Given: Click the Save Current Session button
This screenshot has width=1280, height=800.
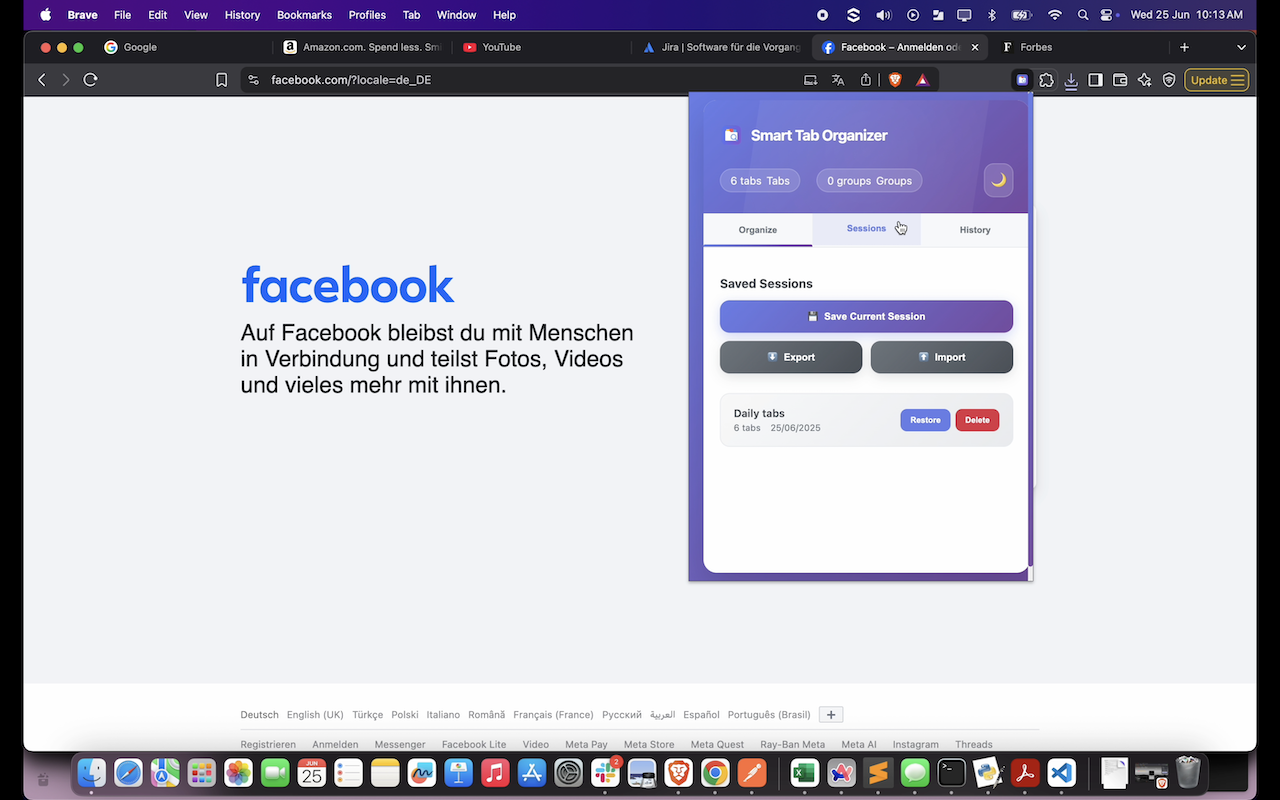Looking at the screenshot, I should pyautogui.click(x=866, y=316).
